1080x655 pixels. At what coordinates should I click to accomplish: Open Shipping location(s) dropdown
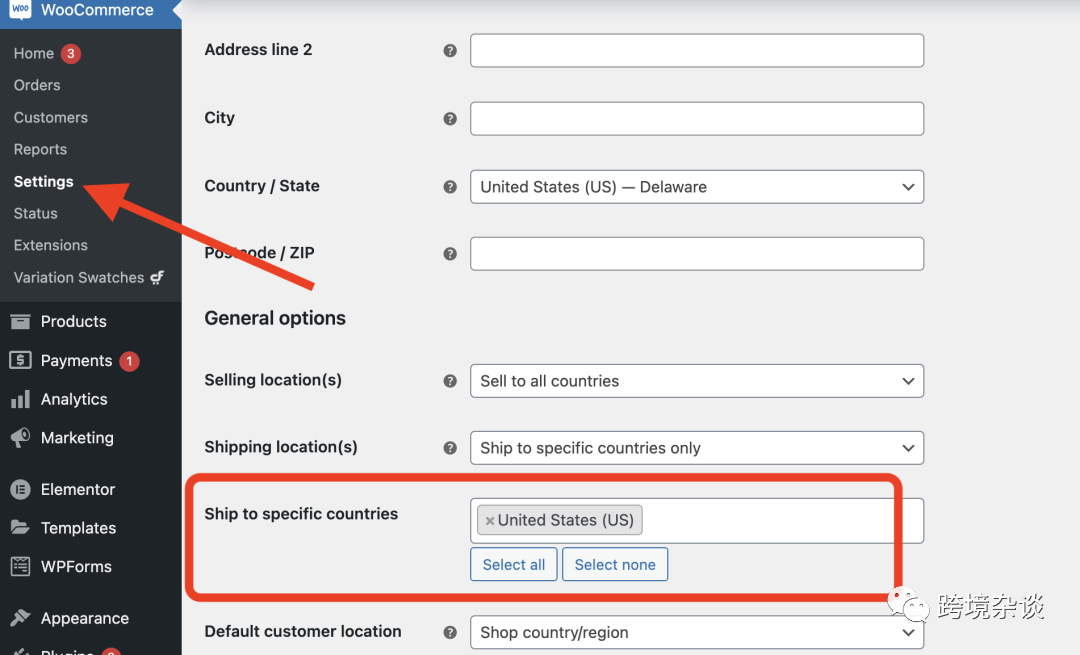coord(696,448)
